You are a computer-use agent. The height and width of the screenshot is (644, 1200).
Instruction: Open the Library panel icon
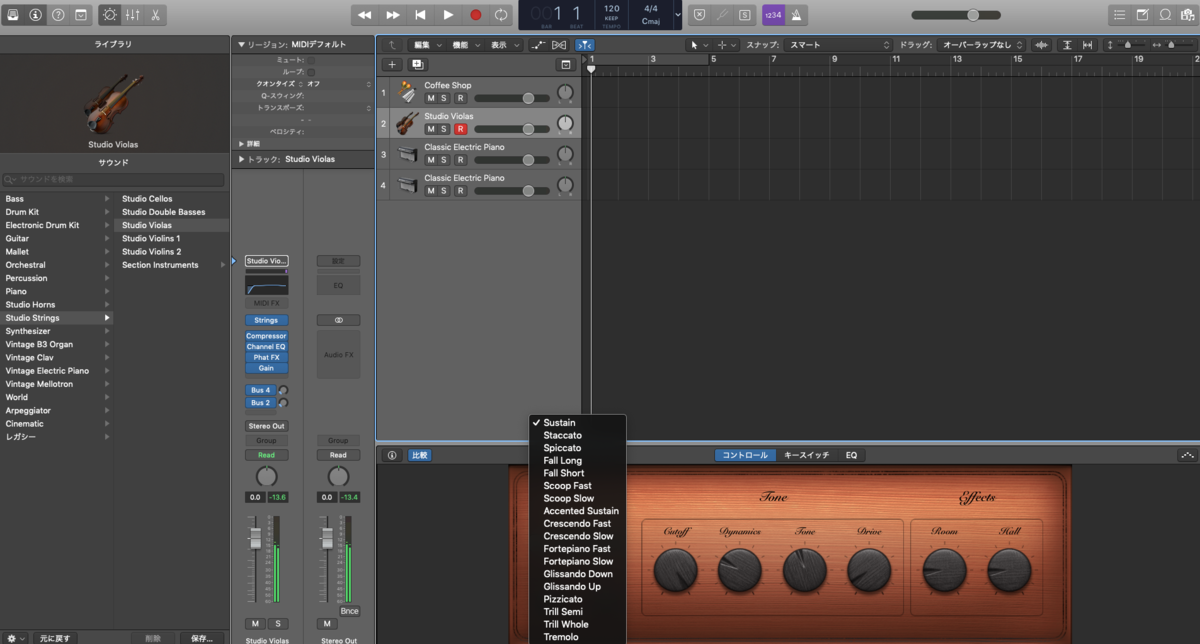[x=14, y=15]
